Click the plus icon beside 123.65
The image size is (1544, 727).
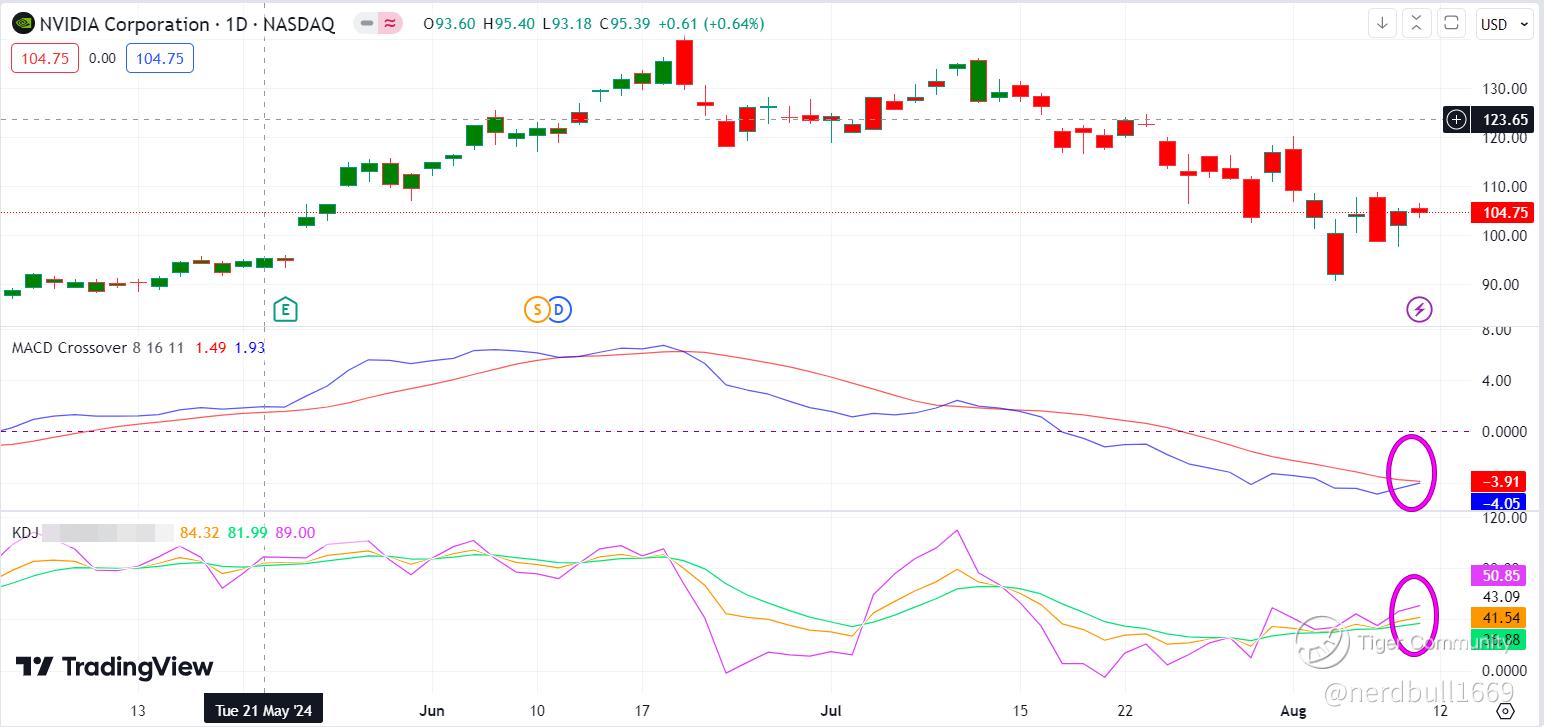[x=1457, y=119]
